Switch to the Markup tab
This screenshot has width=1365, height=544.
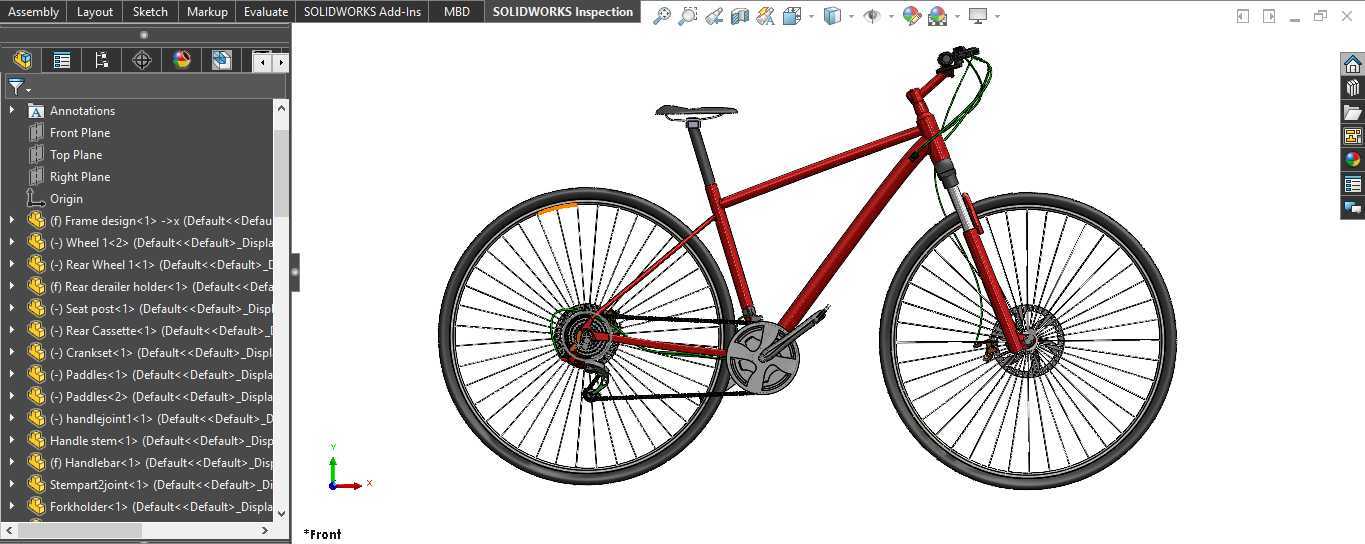207,12
